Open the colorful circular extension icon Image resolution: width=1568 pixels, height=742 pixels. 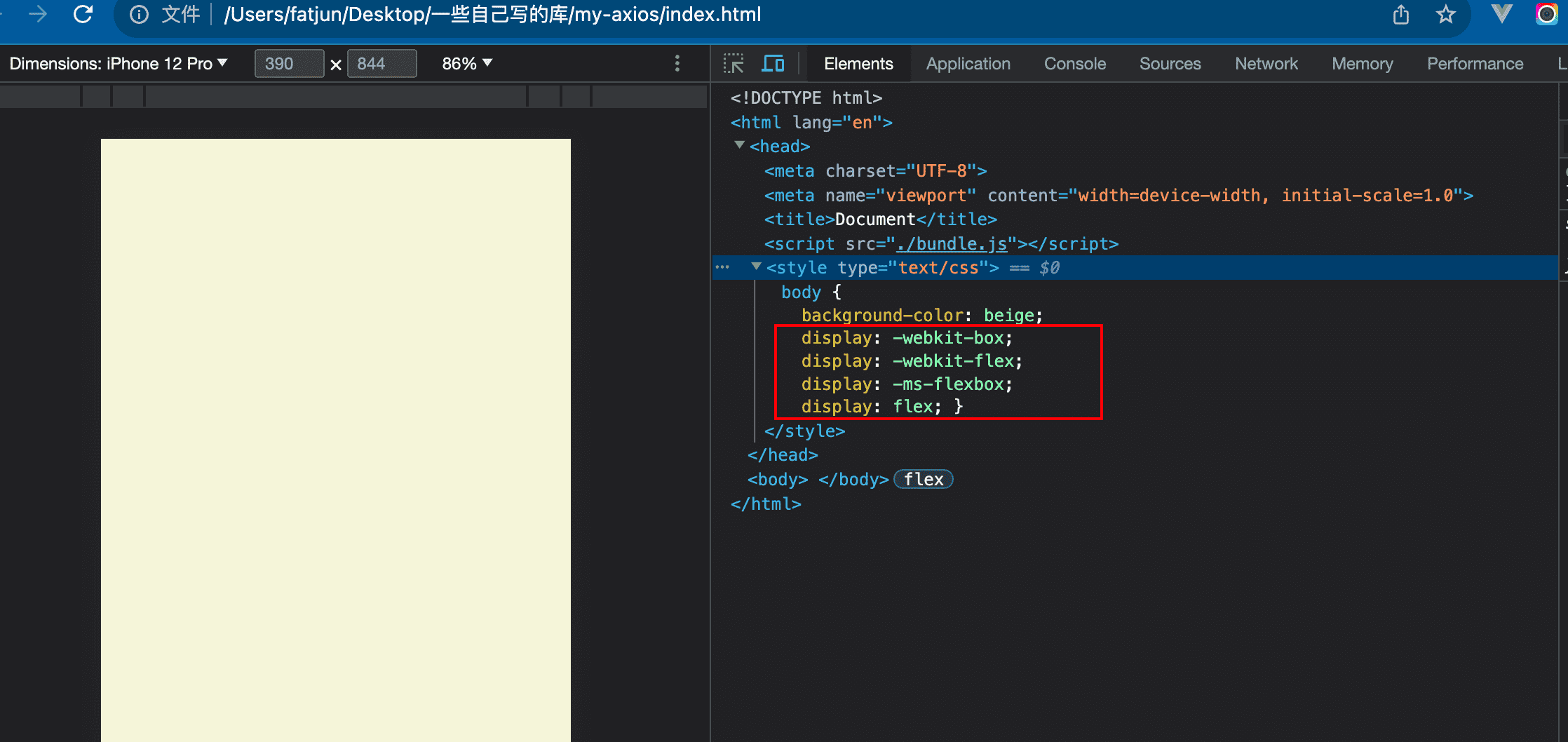(x=1546, y=14)
